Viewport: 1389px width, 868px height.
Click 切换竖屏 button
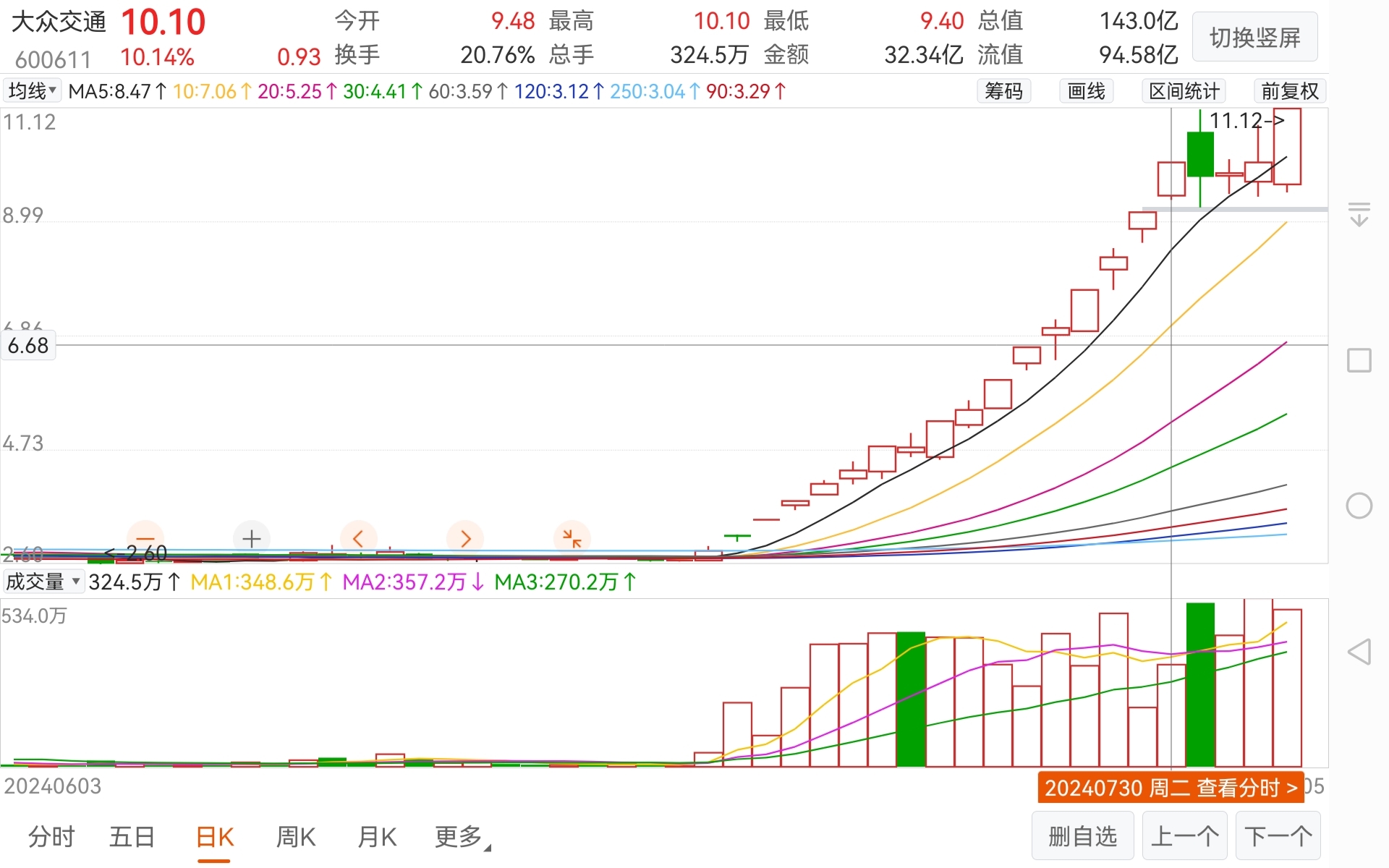(x=1254, y=38)
